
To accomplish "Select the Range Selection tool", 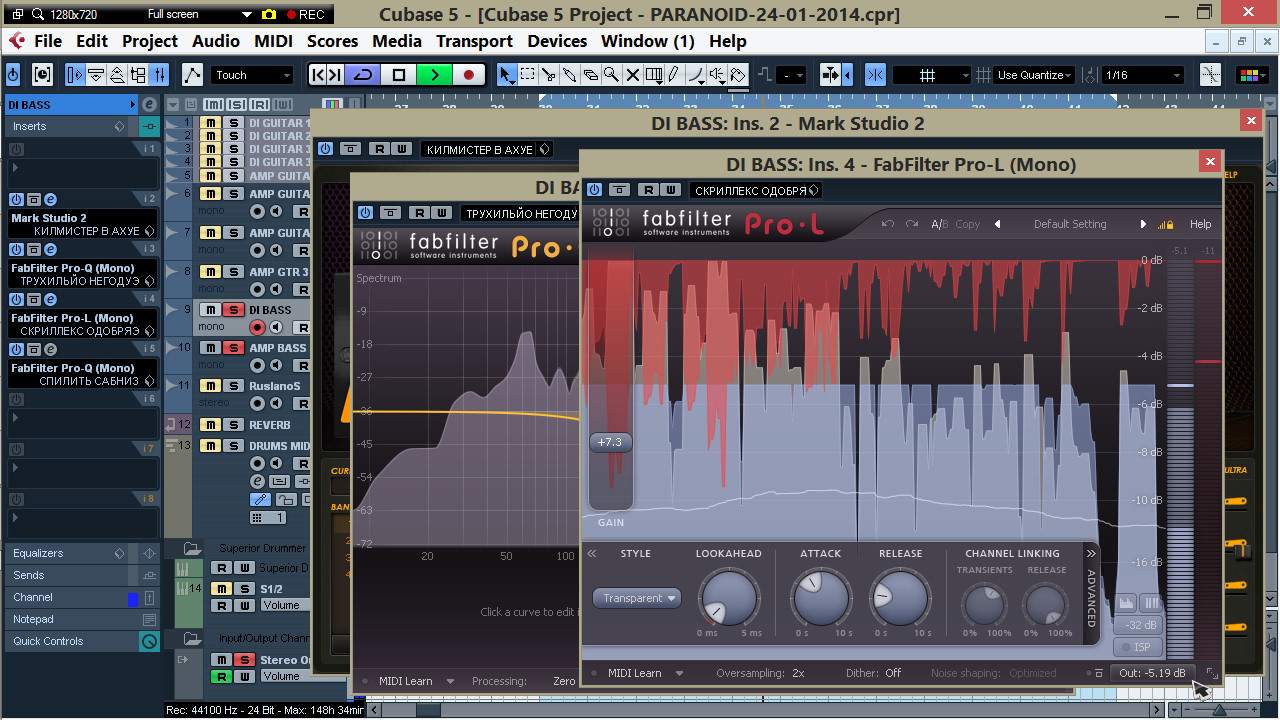I will click(x=528, y=75).
